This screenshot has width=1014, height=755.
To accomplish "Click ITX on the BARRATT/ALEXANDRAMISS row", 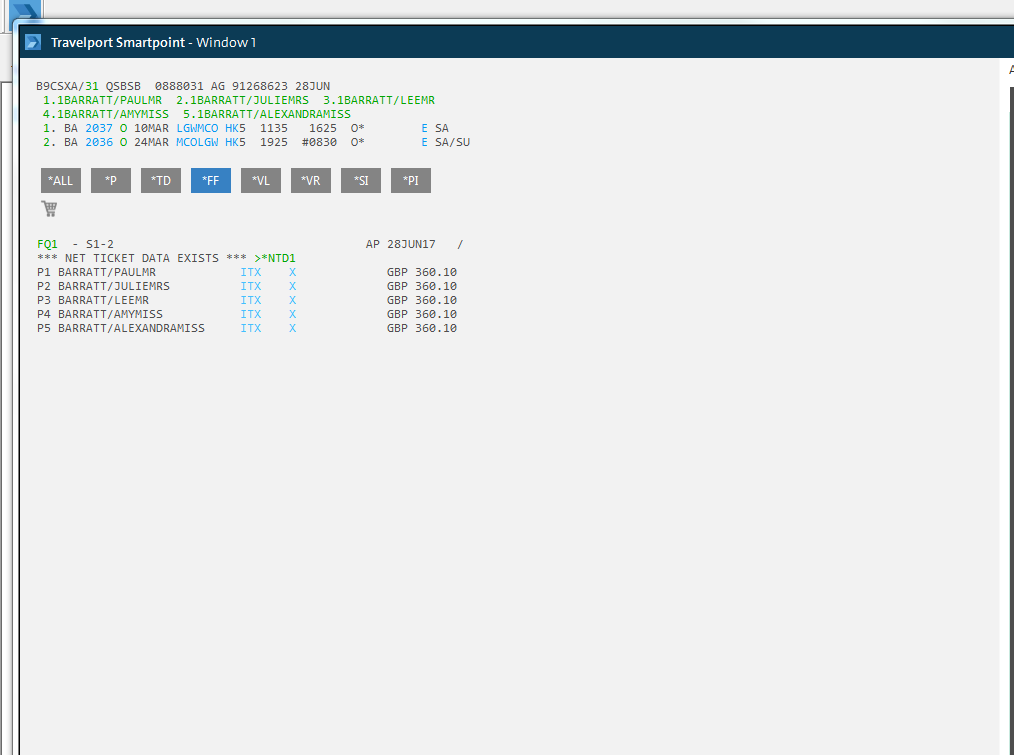I will (251, 328).
